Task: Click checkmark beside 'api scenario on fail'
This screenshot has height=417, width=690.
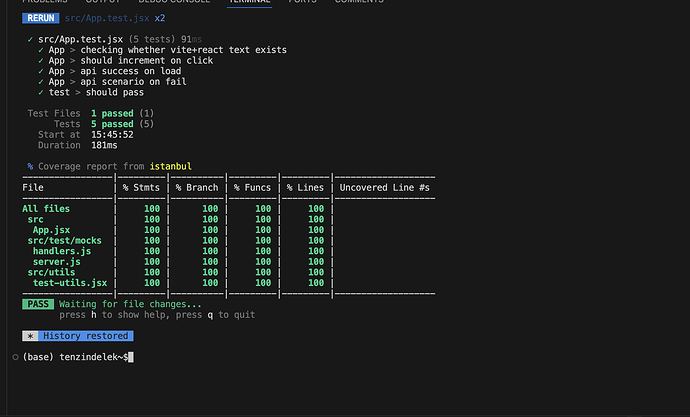Action: [41, 81]
